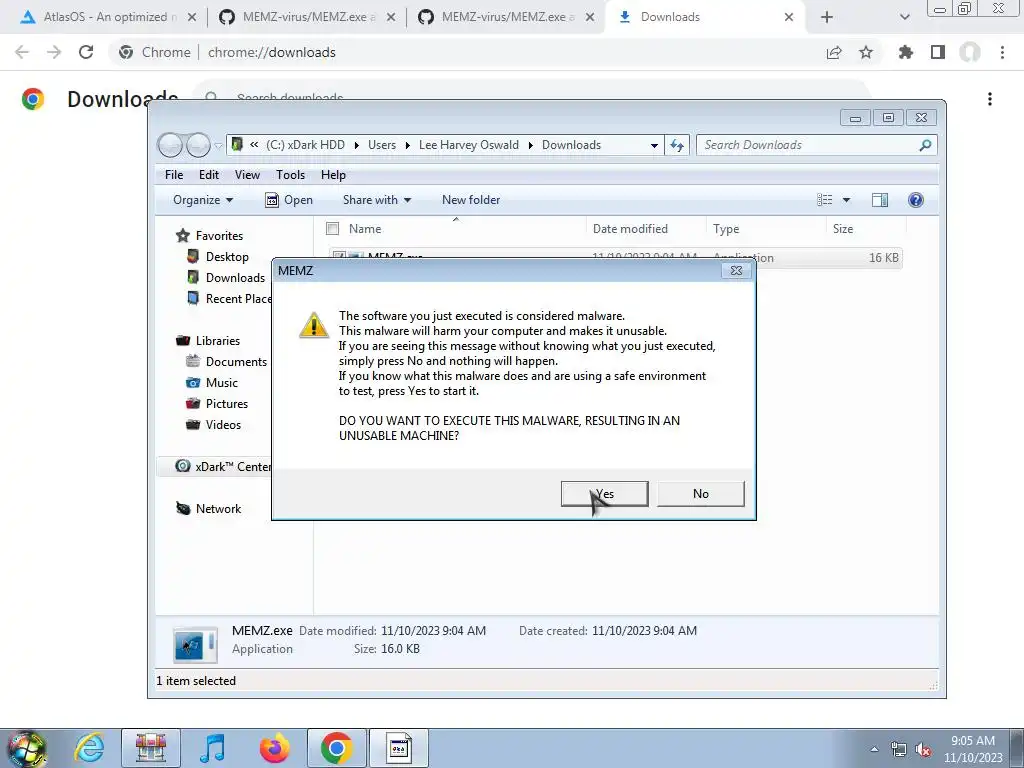Image resolution: width=1024 pixels, height=768 pixels.
Task: Click the Explorer back arrow button
Action: (x=170, y=145)
